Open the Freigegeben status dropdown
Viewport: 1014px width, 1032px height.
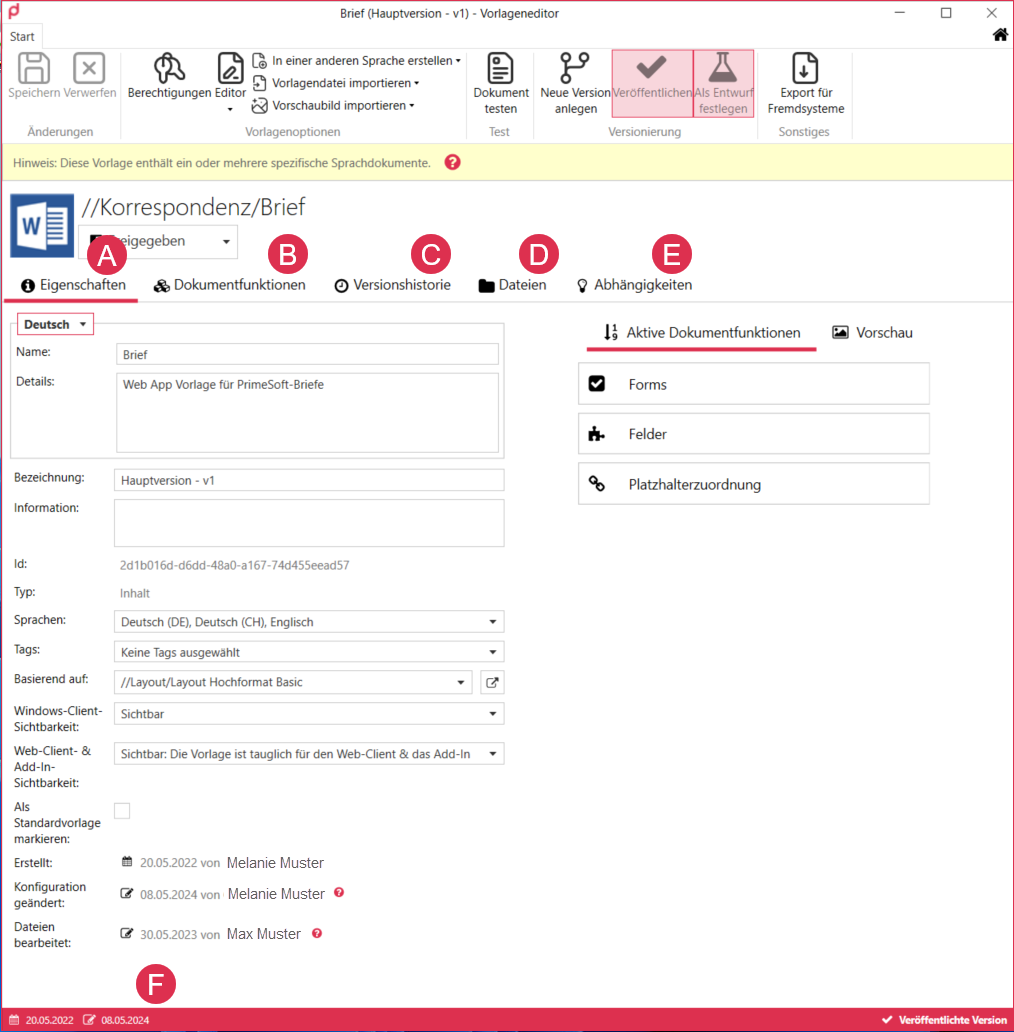[x=158, y=242]
